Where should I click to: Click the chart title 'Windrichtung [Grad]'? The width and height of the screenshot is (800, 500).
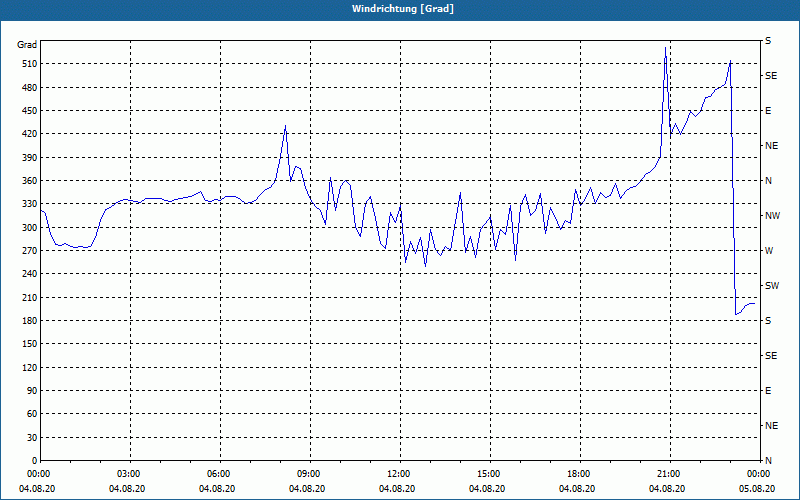tap(403, 9)
